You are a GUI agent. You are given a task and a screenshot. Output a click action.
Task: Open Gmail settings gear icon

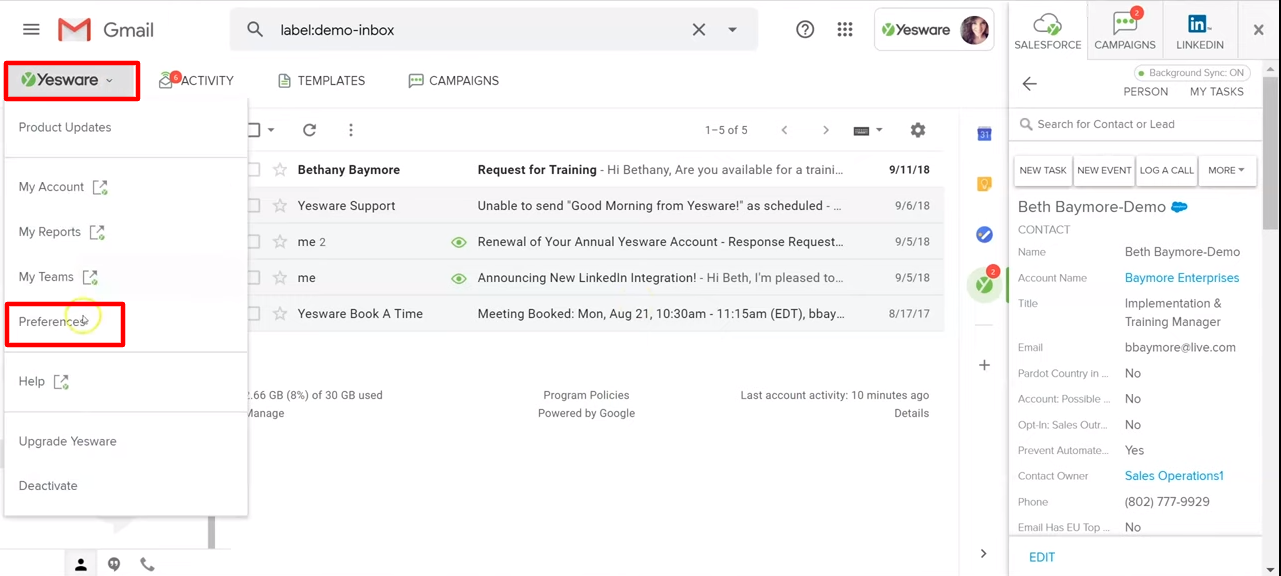click(x=918, y=130)
